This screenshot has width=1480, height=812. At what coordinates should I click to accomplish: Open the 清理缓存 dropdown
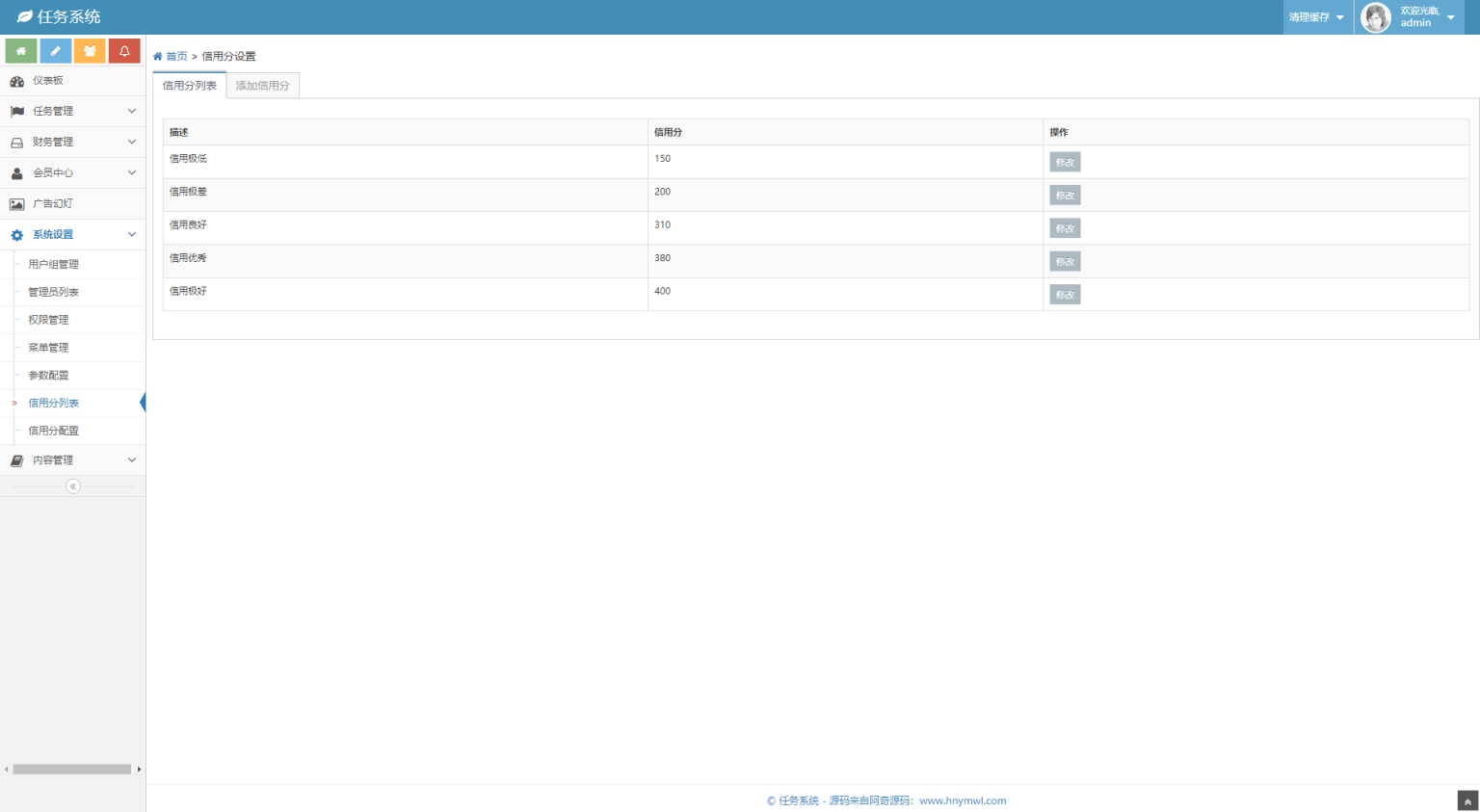(1316, 17)
